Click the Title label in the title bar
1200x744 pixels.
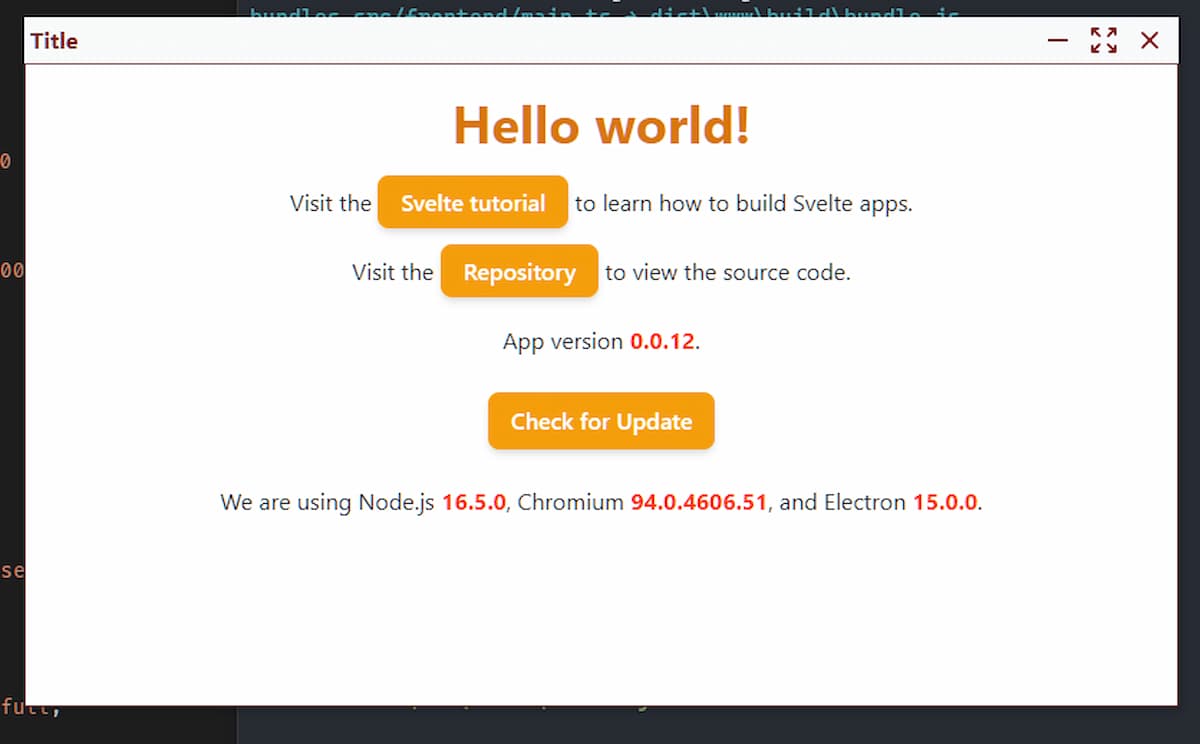54,41
